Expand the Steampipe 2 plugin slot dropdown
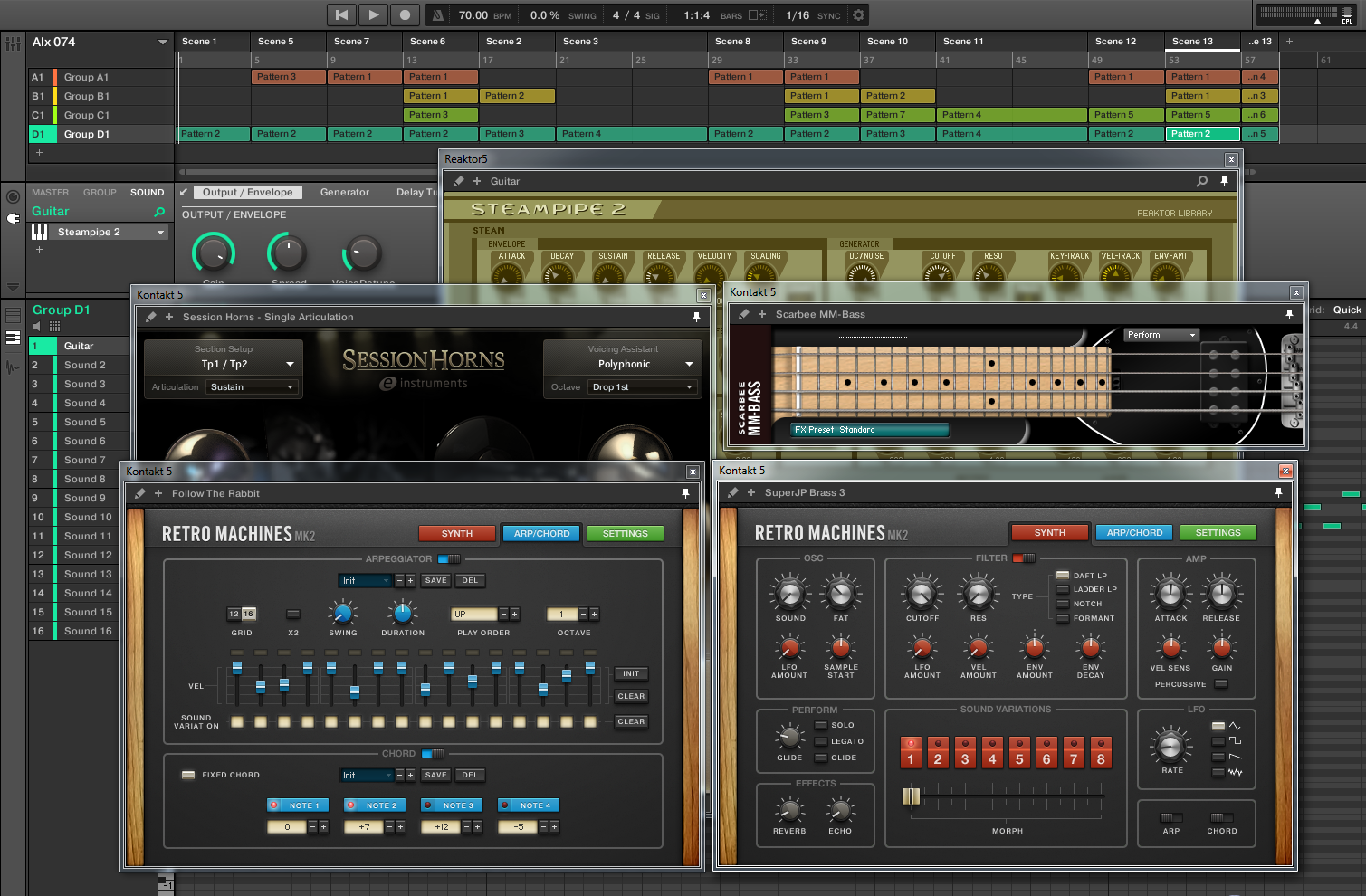This screenshot has width=1366, height=896. point(160,233)
